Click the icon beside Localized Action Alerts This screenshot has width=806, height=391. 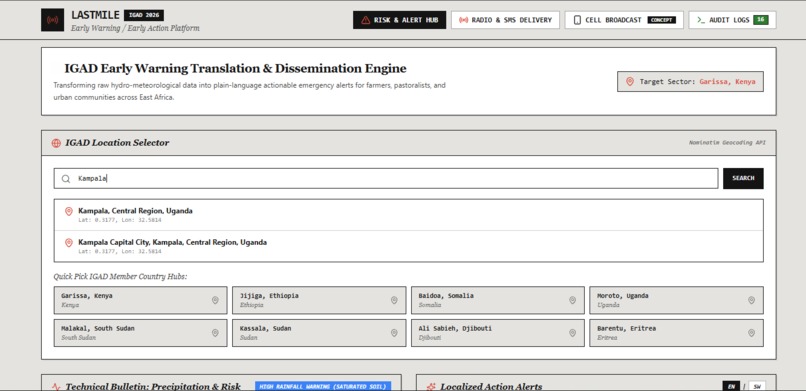(431, 387)
